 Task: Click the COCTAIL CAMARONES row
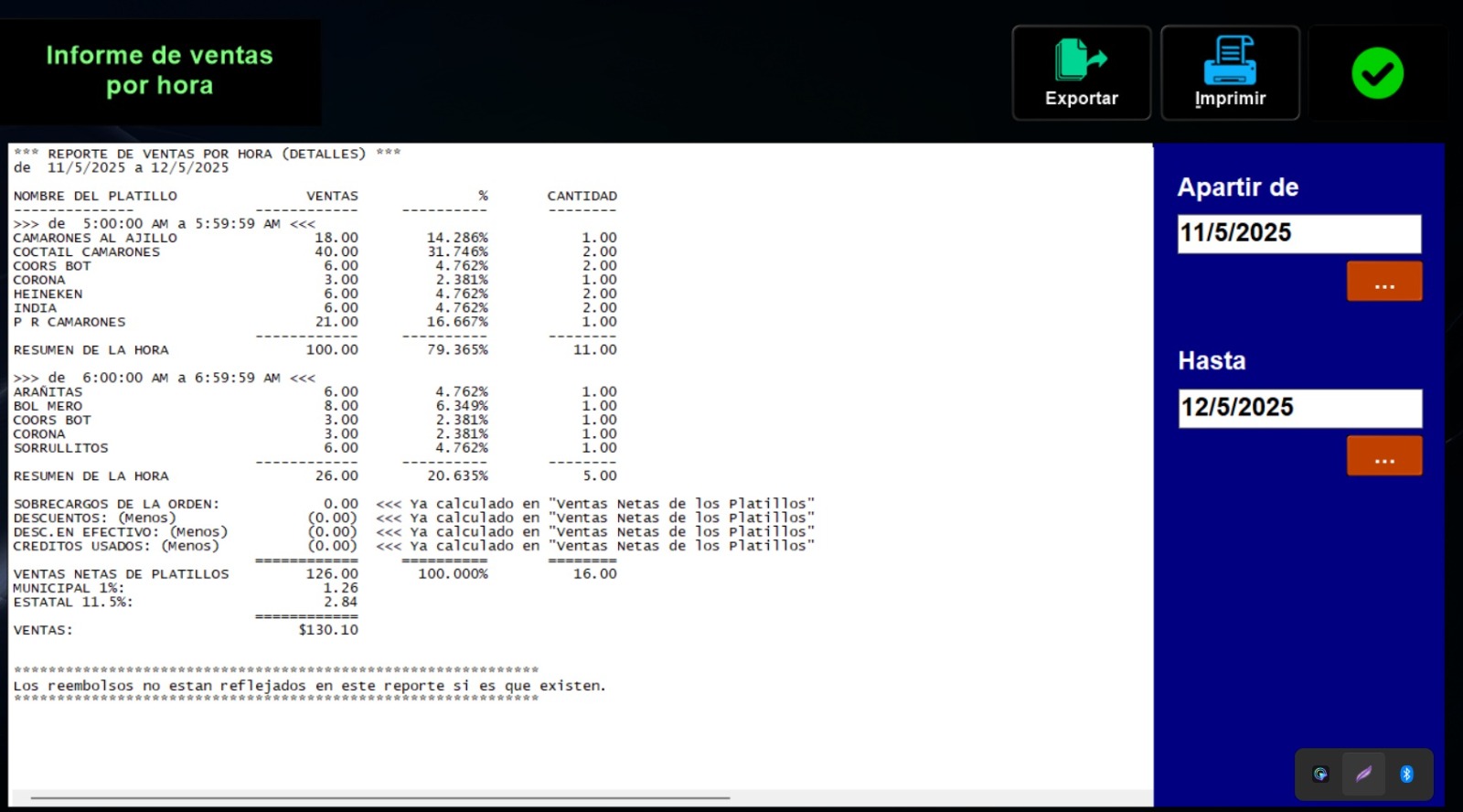[87, 252]
